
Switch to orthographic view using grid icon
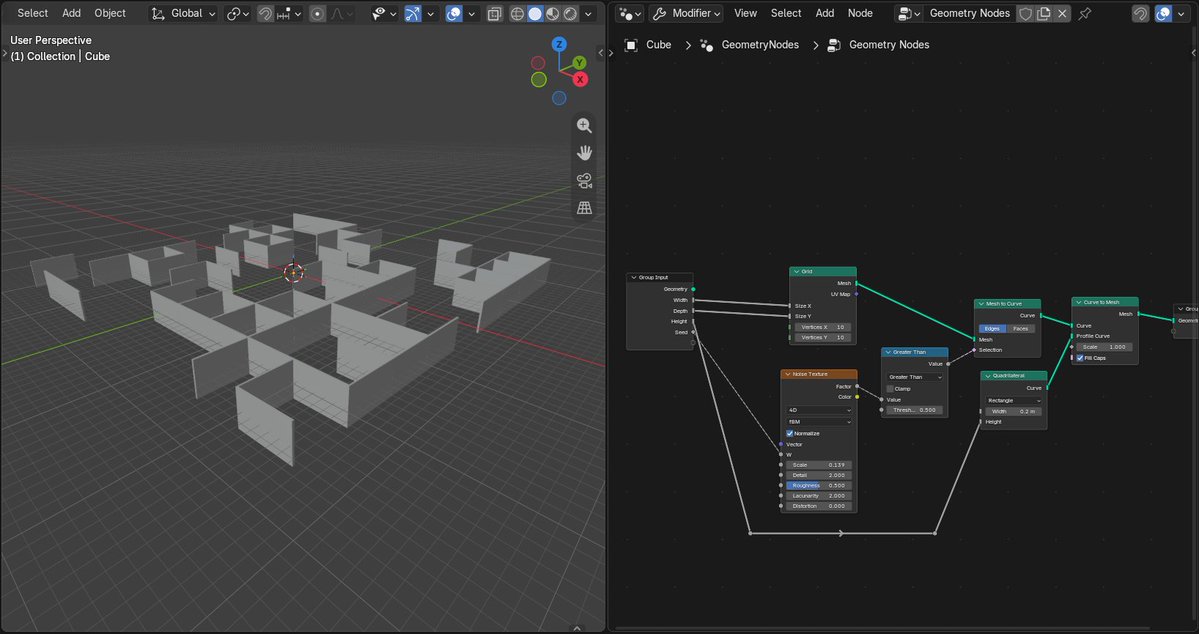coord(584,208)
